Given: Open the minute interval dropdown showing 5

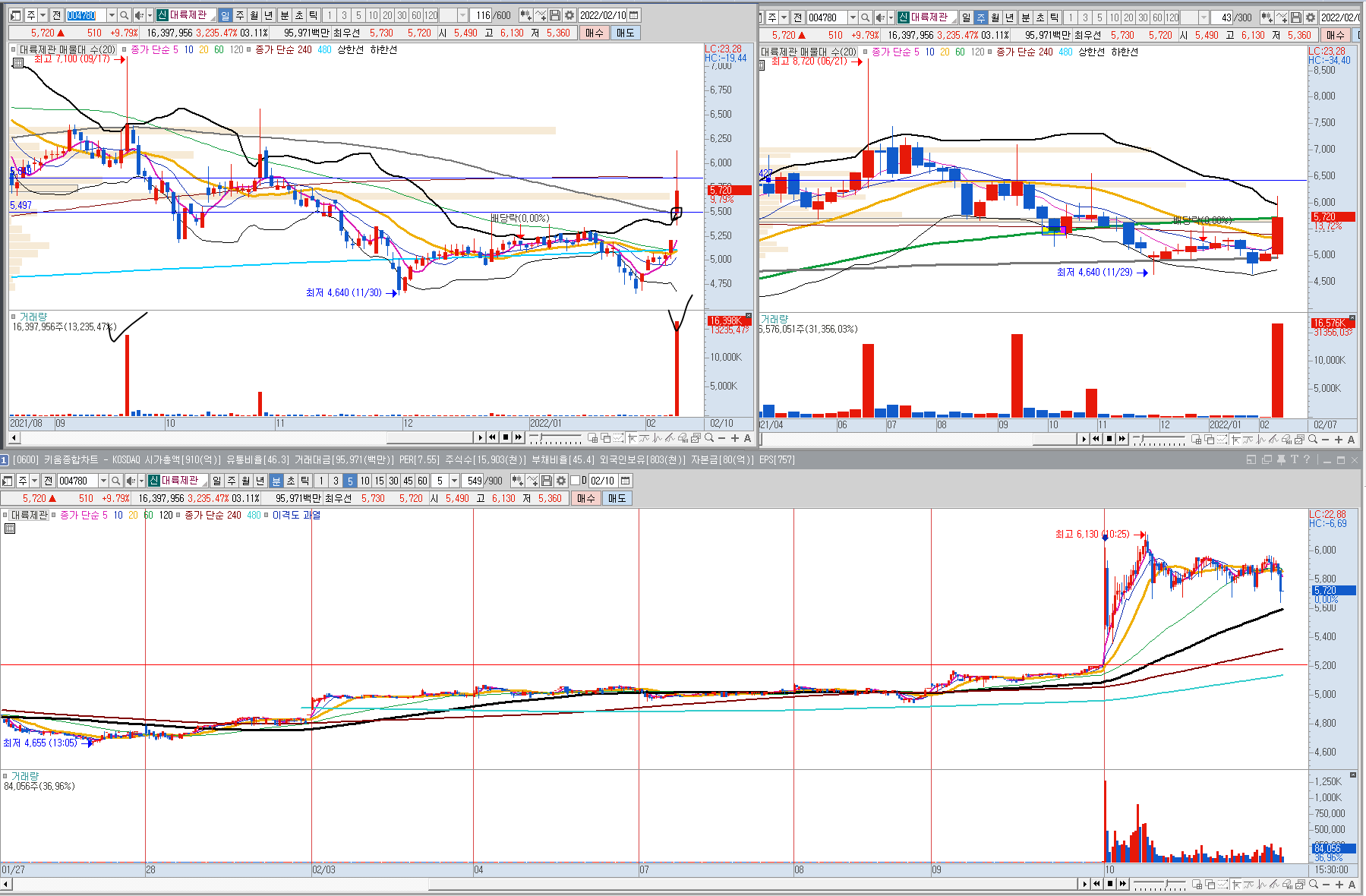Looking at the screenshot, I should (454, 481).
